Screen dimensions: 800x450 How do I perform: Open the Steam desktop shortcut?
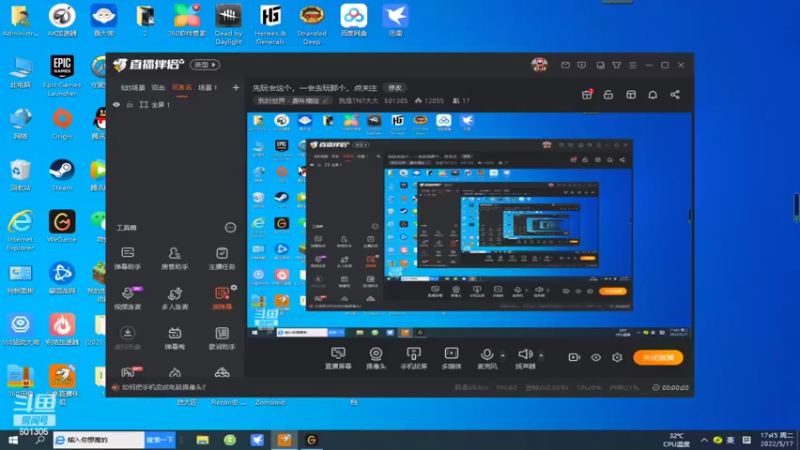62,174
